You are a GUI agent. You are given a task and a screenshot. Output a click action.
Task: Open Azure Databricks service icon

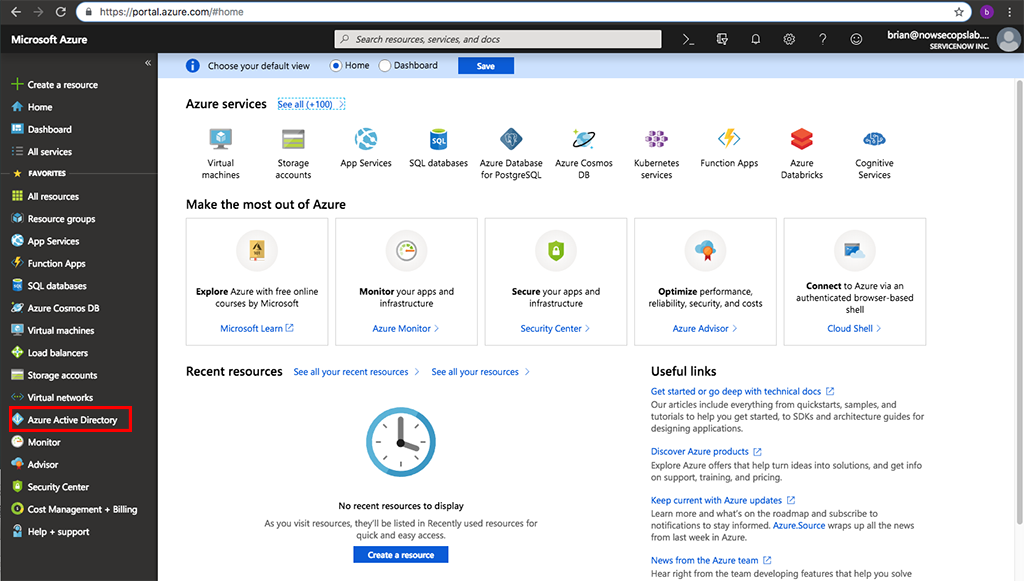(801, 139)
